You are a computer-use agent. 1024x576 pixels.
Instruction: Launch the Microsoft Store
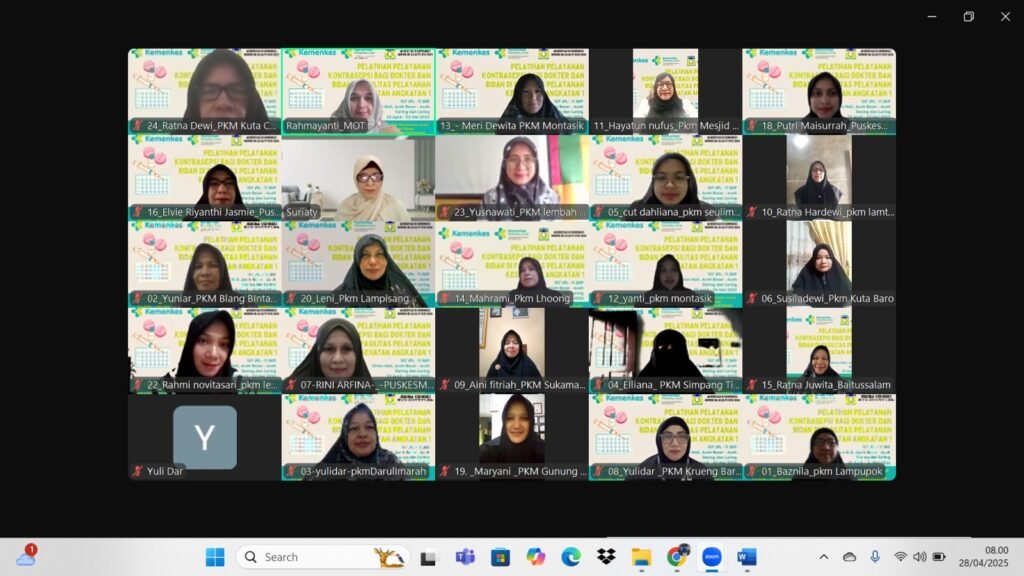click(x=500, y=557)
